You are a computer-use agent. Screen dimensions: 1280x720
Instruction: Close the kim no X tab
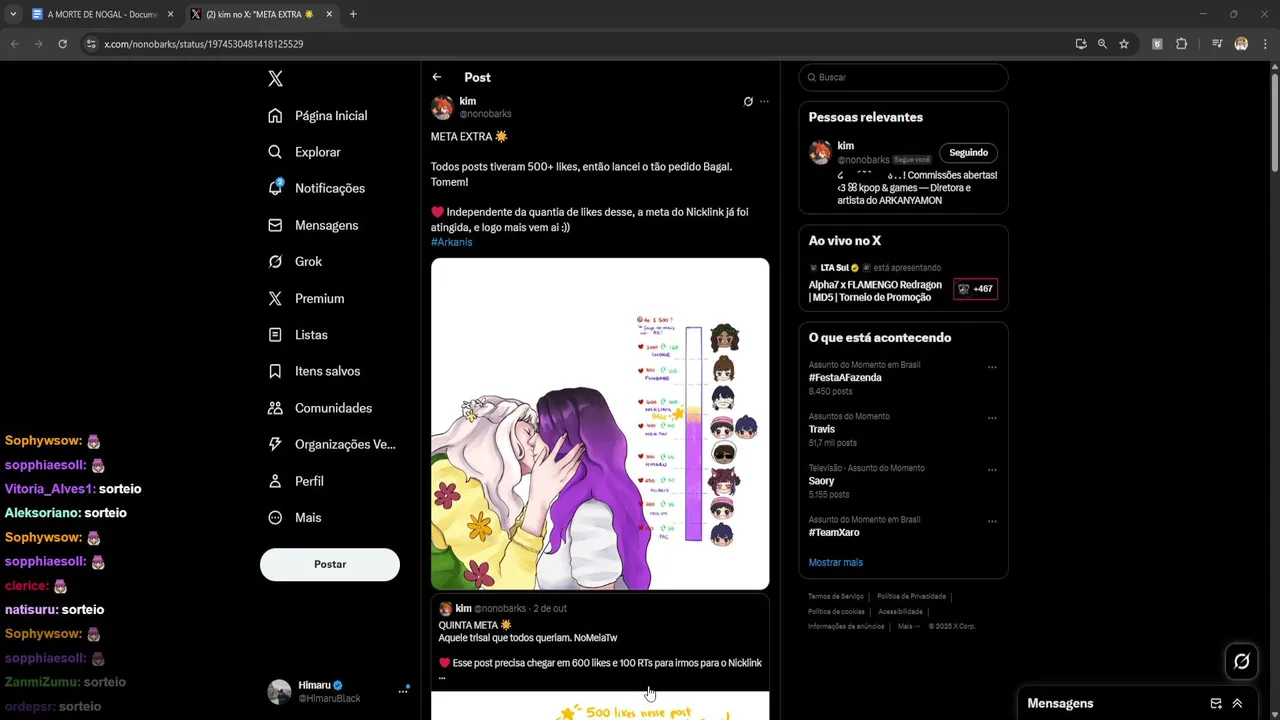(x=329, y=14)
